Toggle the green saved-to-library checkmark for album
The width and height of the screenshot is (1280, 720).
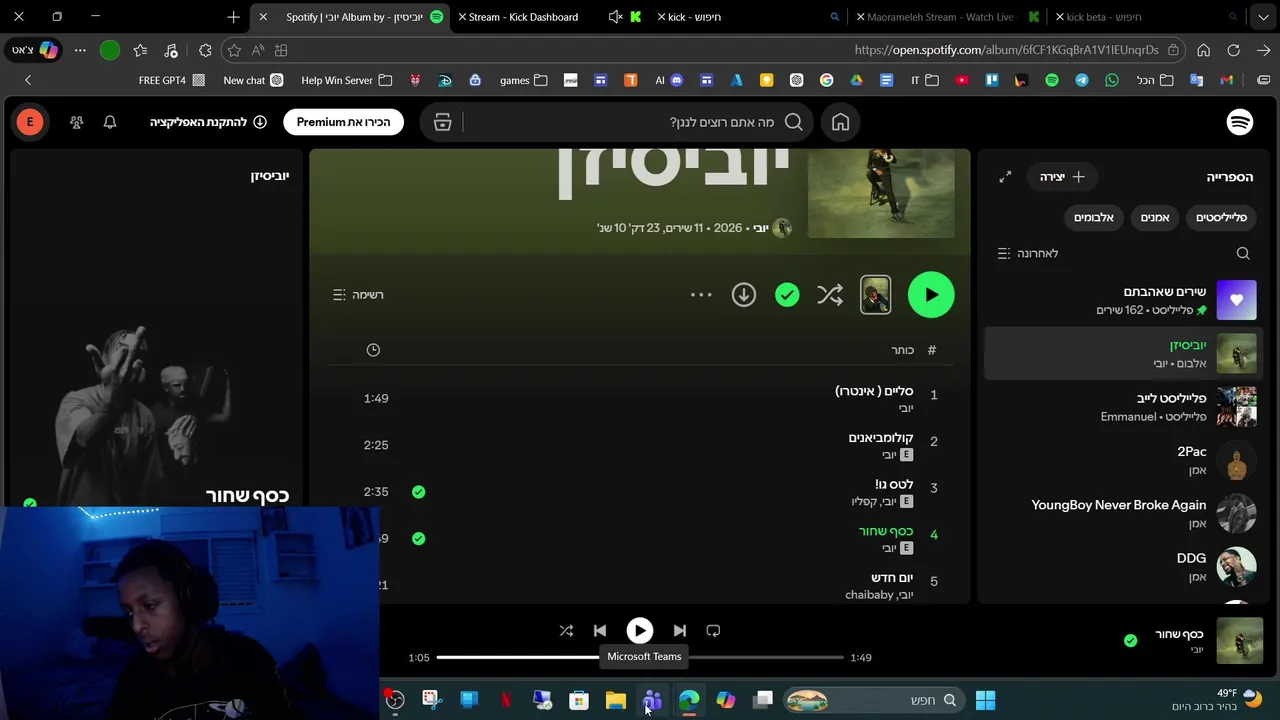click(787, 295)
